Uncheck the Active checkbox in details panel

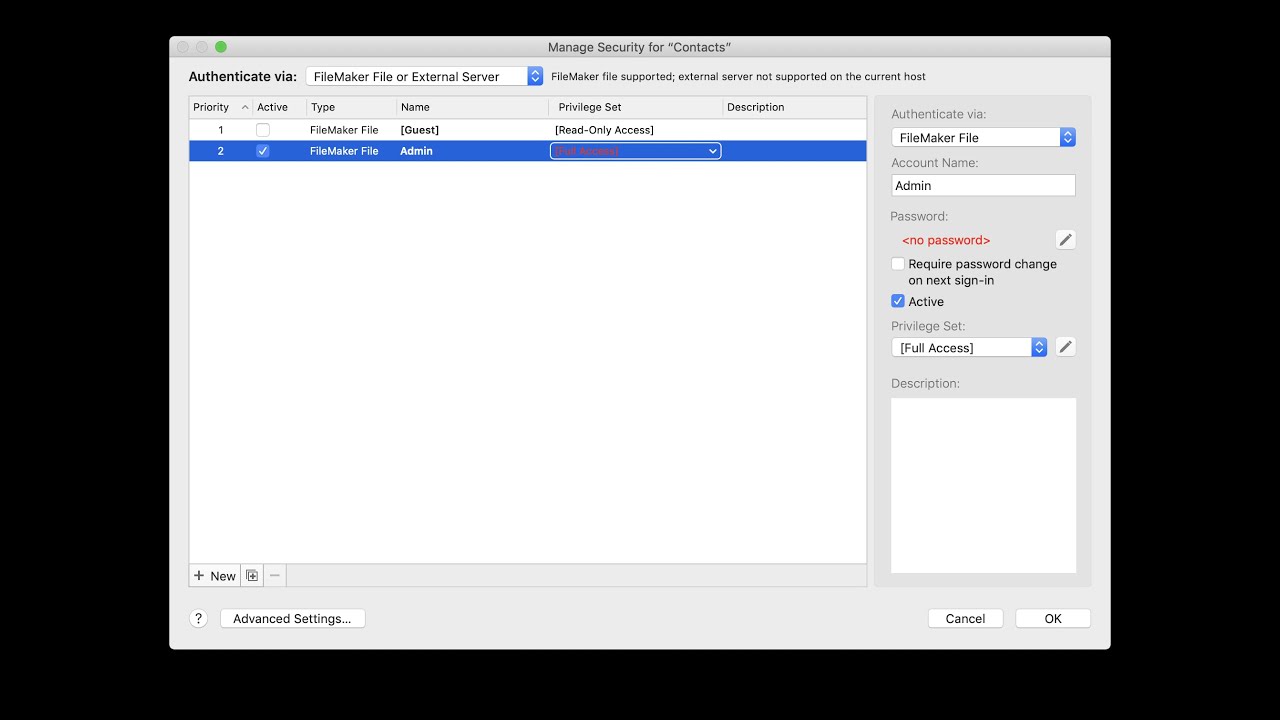(898, 301)
